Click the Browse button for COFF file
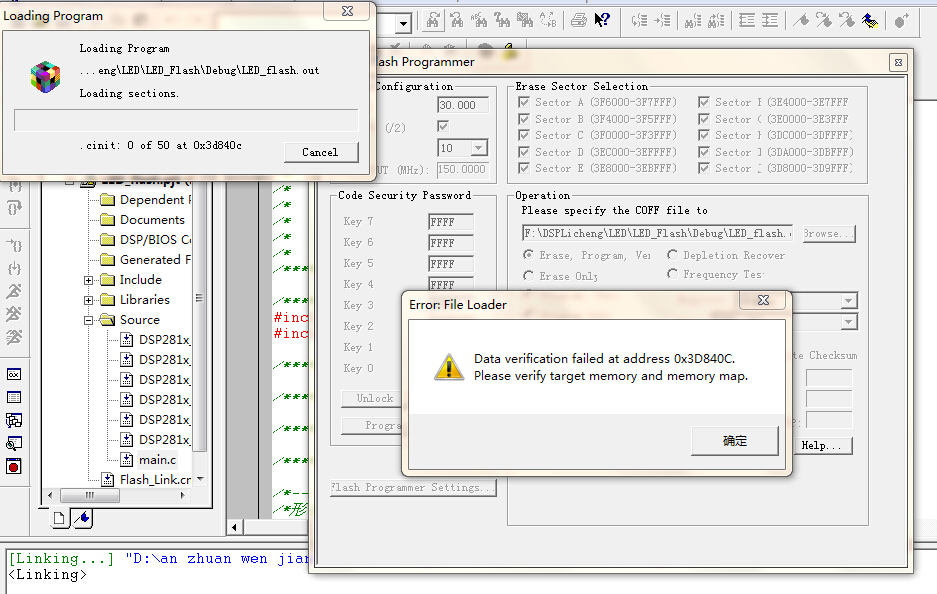 tap(829, 233)
